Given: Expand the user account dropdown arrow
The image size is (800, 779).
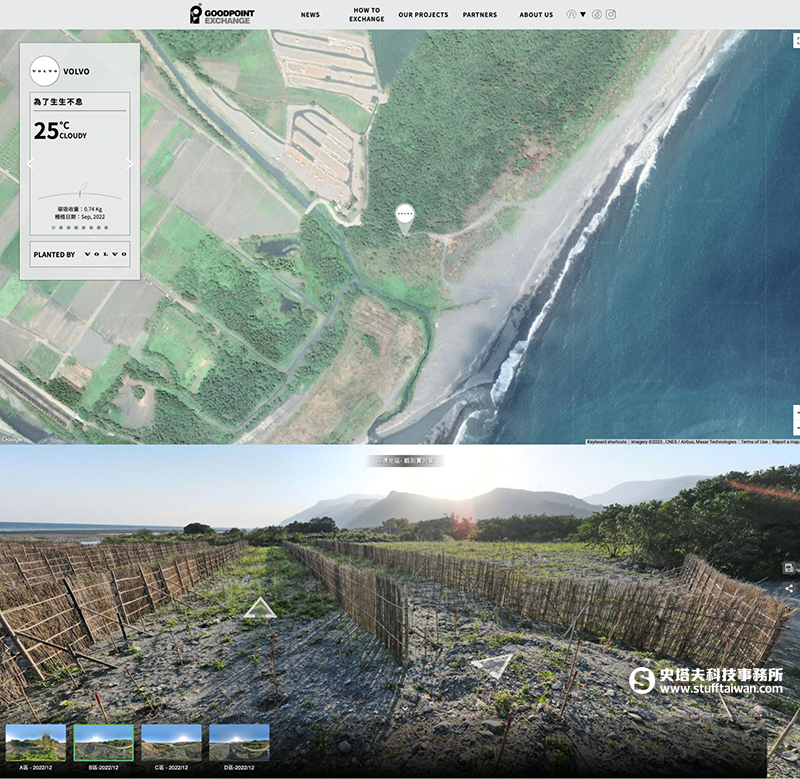Looking at the screenshot, I should (x=583, y=15).
